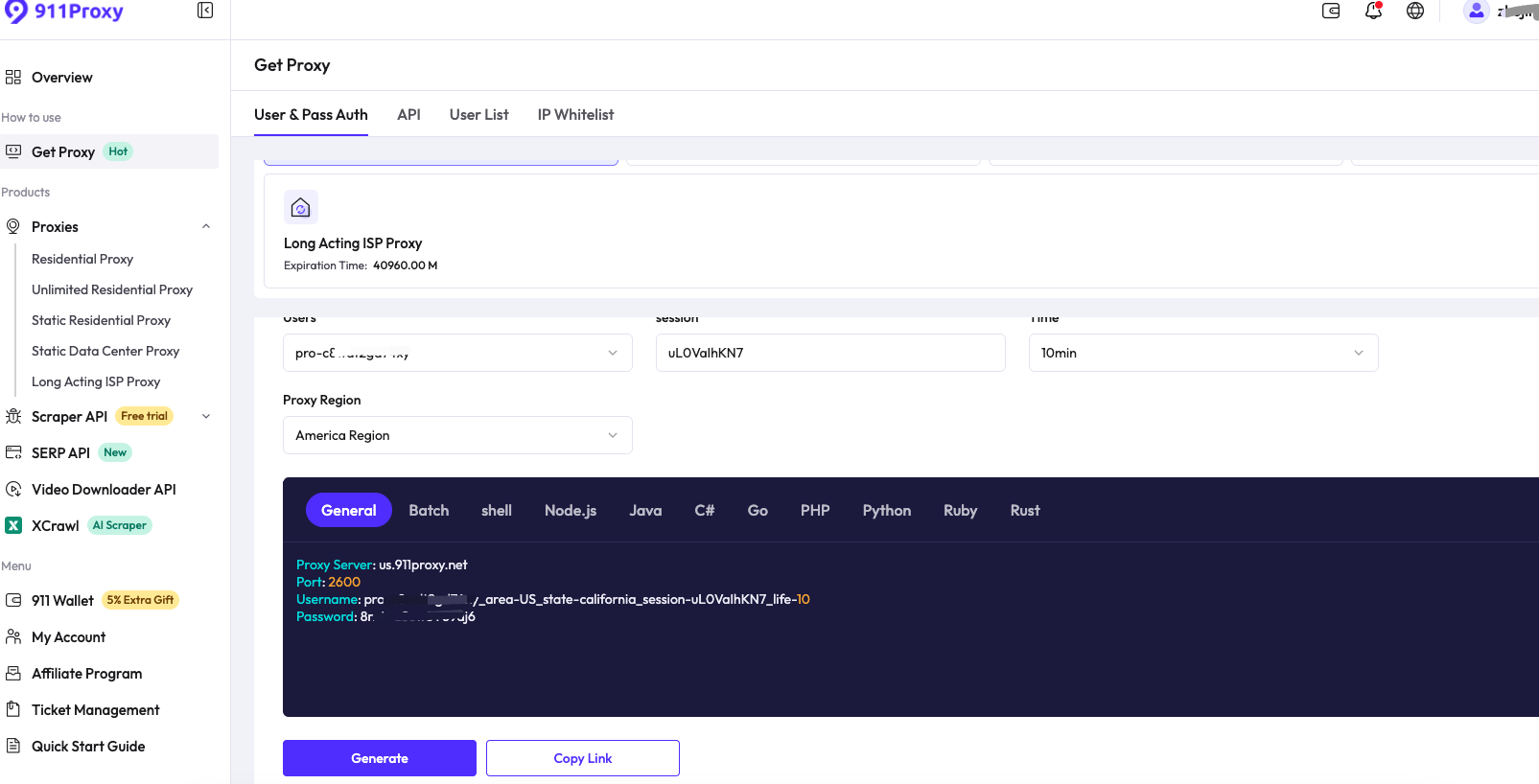Open the wallet icon in top bar
Image resolution: width=1539 pixels, height=784 pixels.
click(1331, 11)
